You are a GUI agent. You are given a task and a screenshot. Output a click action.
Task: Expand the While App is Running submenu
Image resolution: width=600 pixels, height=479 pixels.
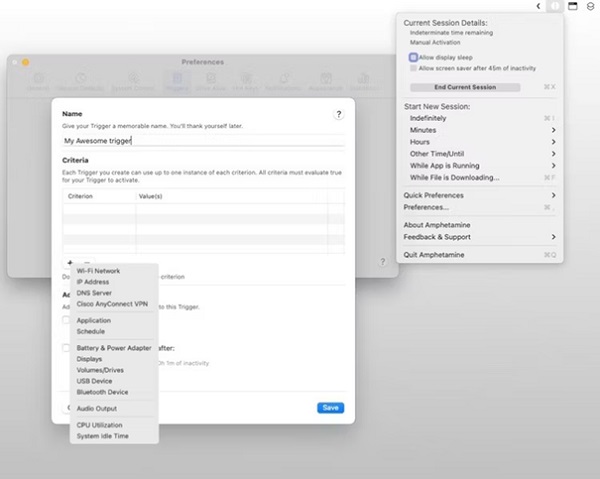(x=480, y=165)
